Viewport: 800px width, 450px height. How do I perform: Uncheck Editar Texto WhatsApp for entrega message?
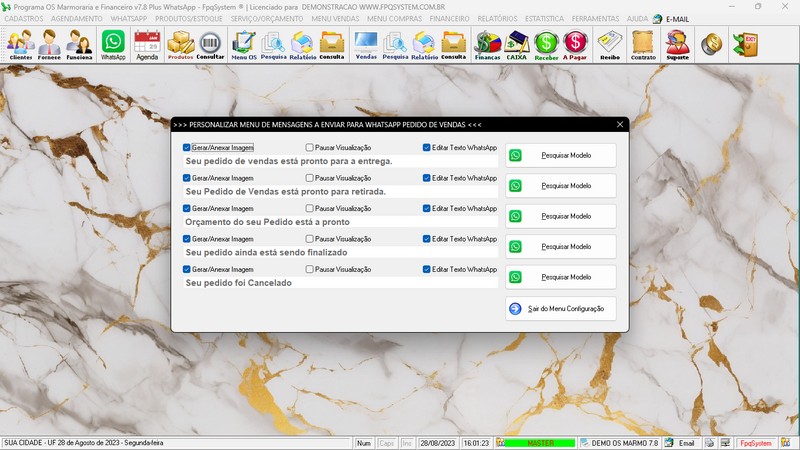[427, 147]
